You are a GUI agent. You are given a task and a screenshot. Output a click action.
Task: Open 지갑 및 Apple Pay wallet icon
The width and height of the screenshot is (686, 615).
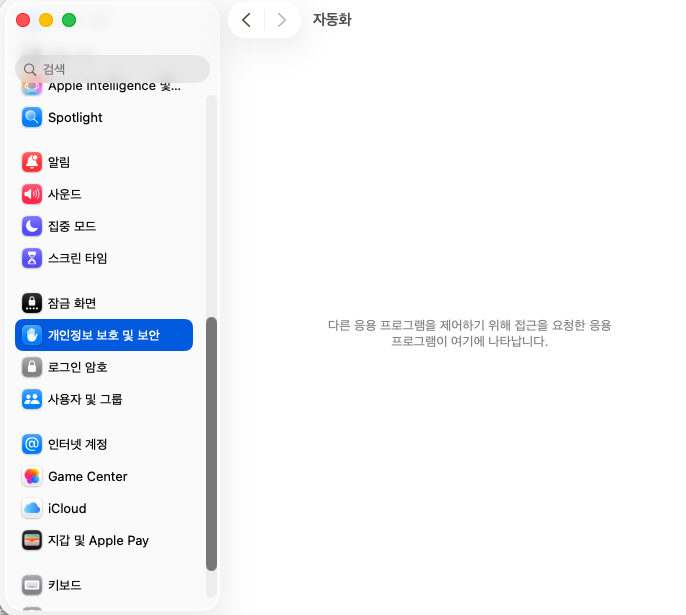(32, 540)
